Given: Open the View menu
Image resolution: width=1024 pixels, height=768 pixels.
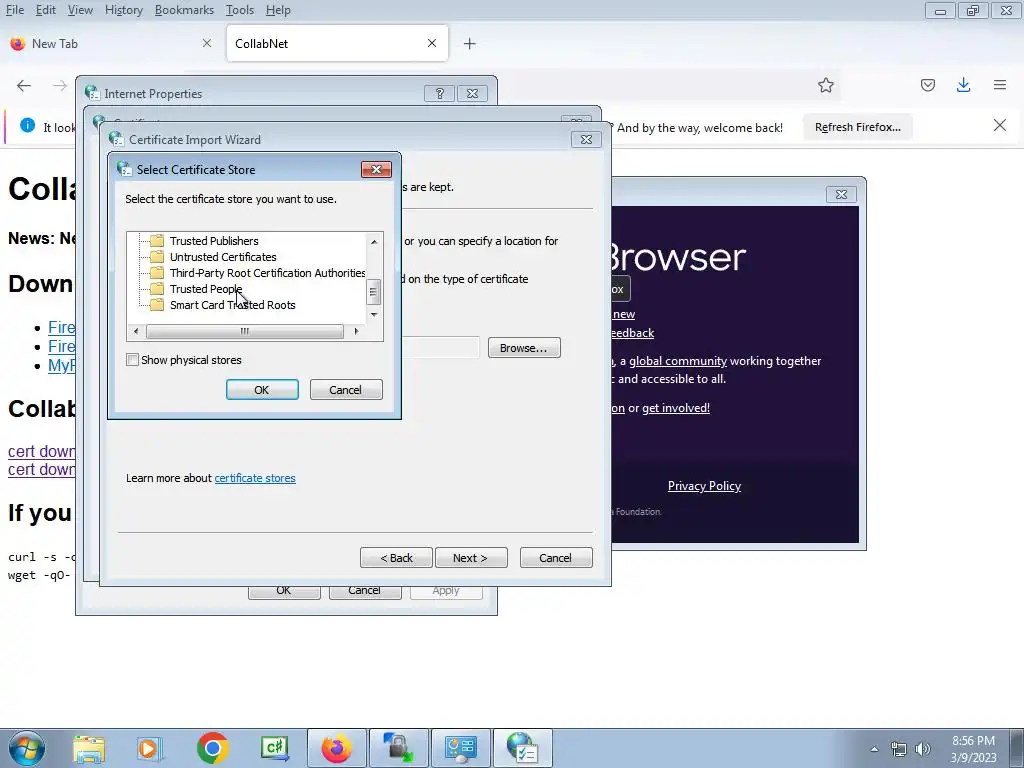Looking at the screenshot, I should tap(80, 10).
